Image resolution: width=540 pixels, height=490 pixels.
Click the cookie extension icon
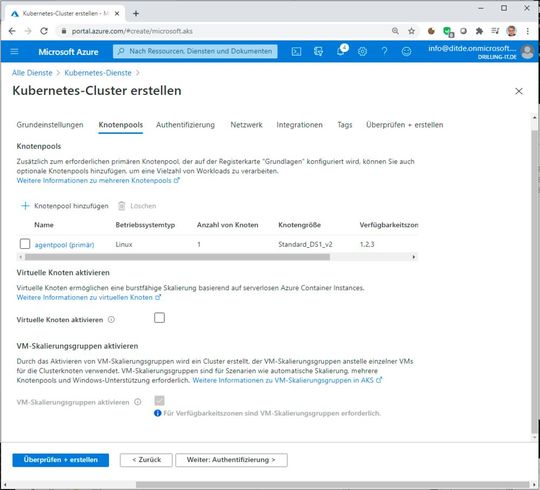431,31
